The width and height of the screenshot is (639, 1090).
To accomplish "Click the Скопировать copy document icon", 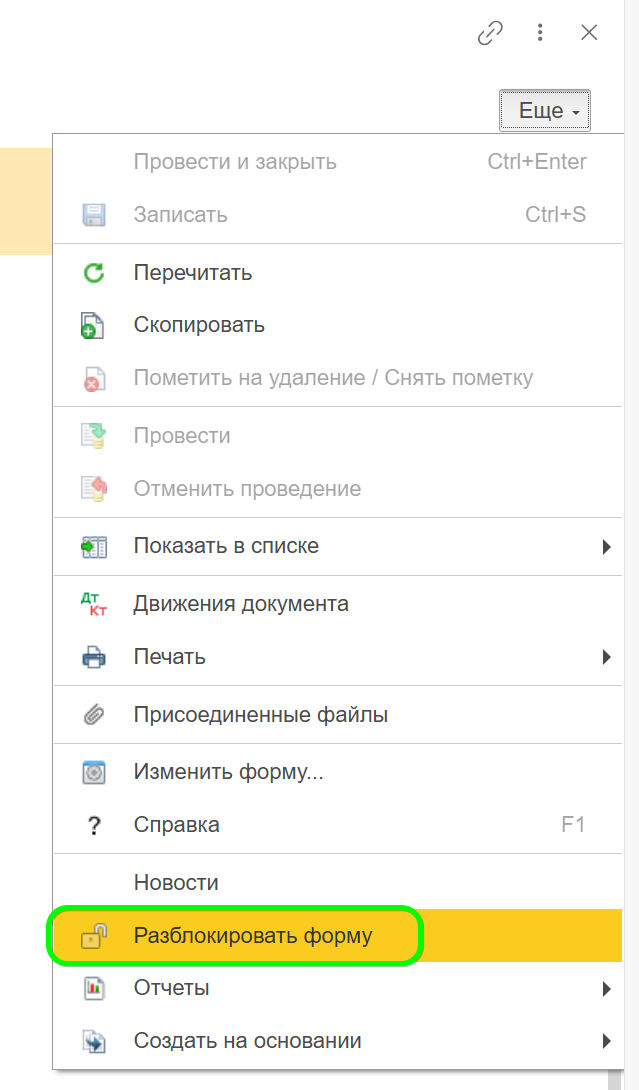I will point(93,326).
